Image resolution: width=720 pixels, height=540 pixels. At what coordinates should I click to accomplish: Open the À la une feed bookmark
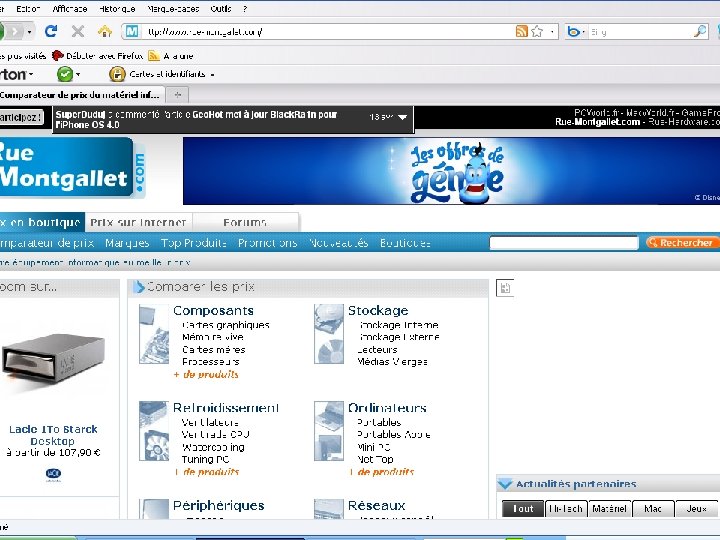(x=171, y=56)
